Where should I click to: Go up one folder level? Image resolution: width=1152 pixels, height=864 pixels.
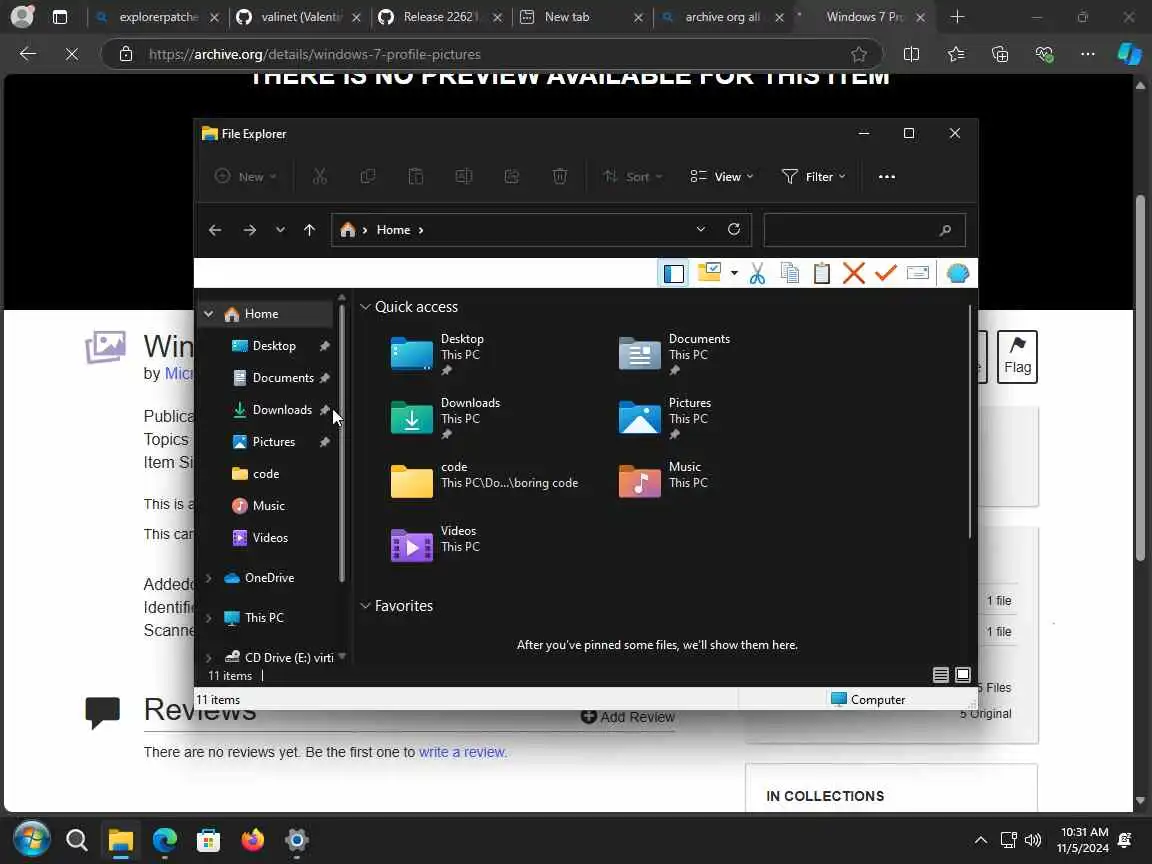tap(309, 230)
